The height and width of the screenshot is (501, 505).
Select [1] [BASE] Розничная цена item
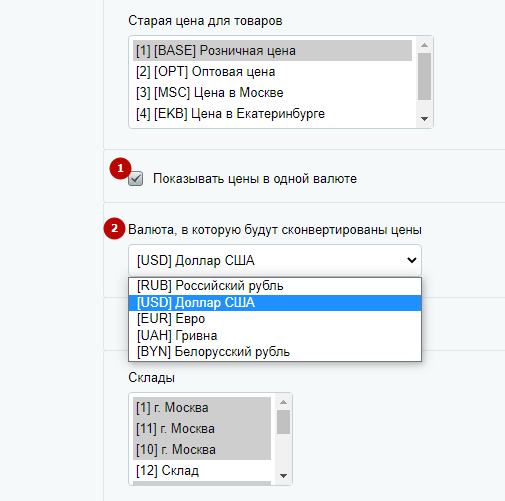(272, 51)
